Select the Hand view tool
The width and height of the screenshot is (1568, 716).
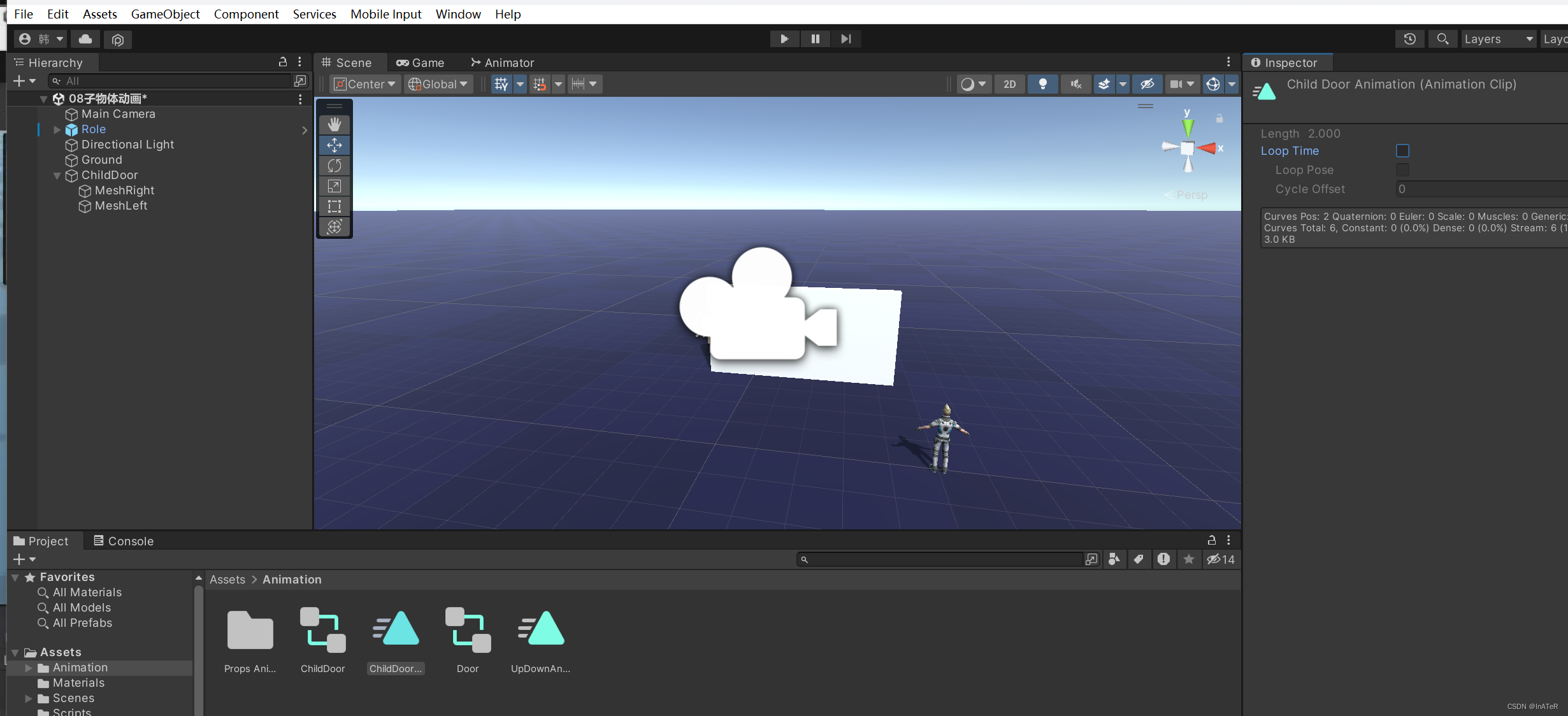click(334, 125)
